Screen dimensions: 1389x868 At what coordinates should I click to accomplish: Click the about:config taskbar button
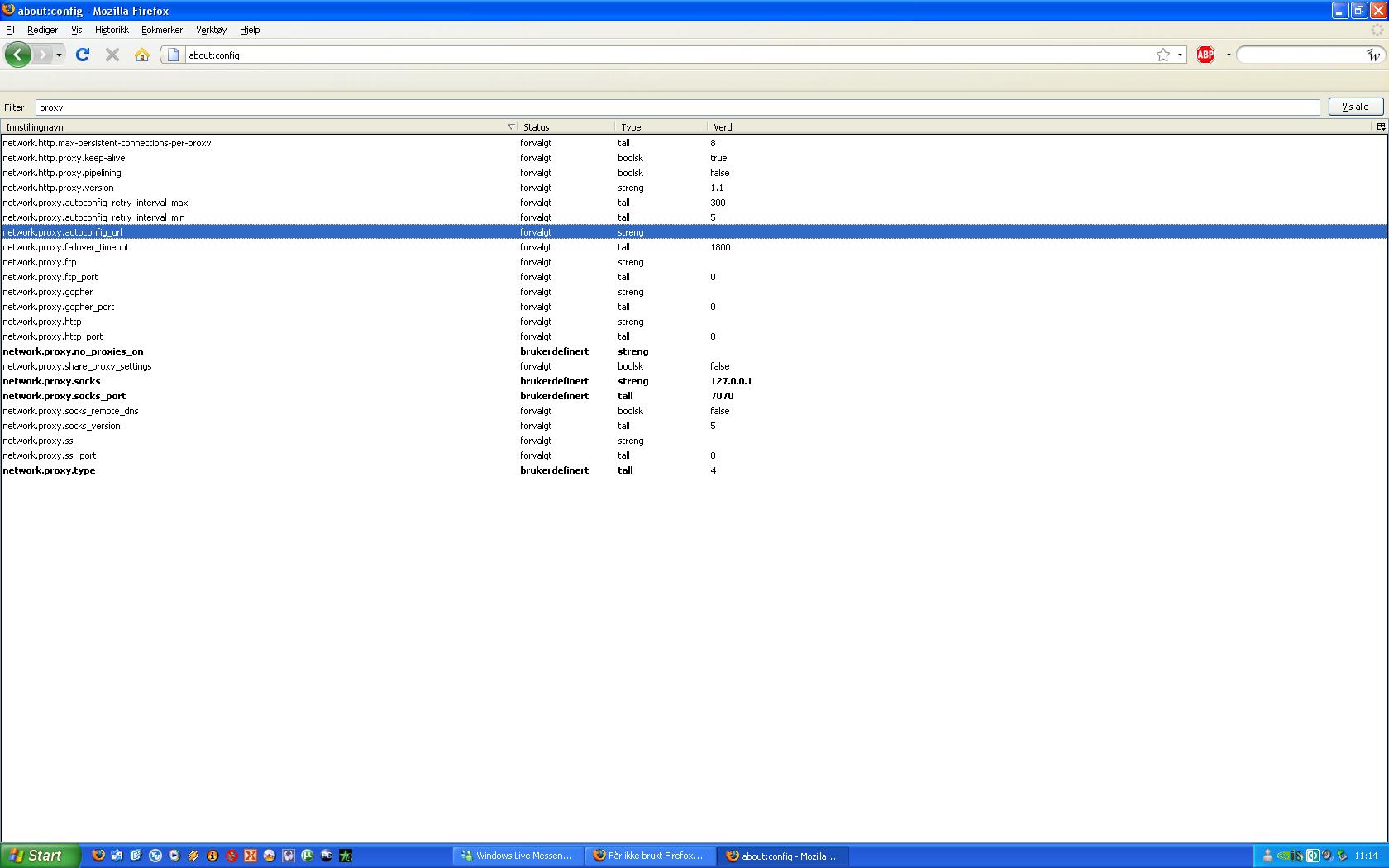[x=782, y=856]
